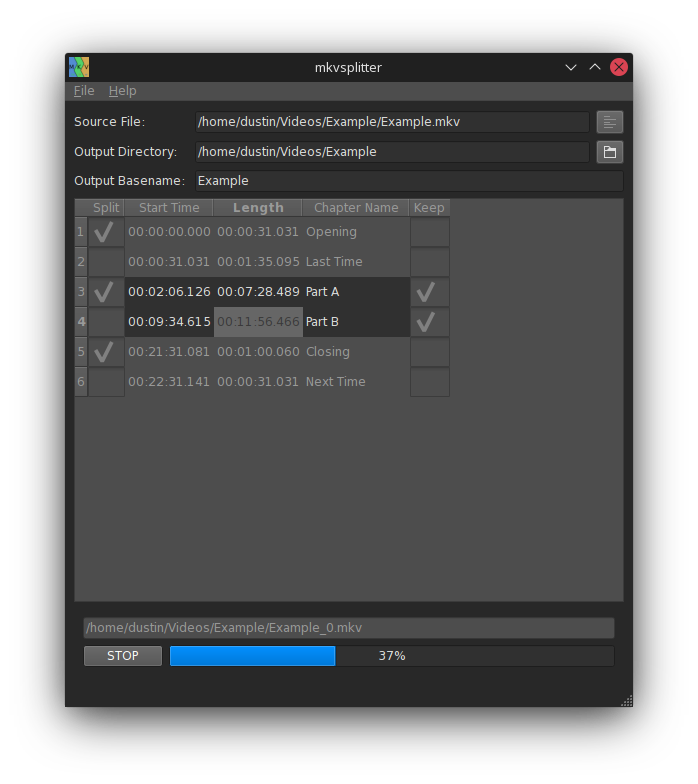Toggle Keep checkbox for Next Time chapter
698x784 pixels.
coord(430,382)
